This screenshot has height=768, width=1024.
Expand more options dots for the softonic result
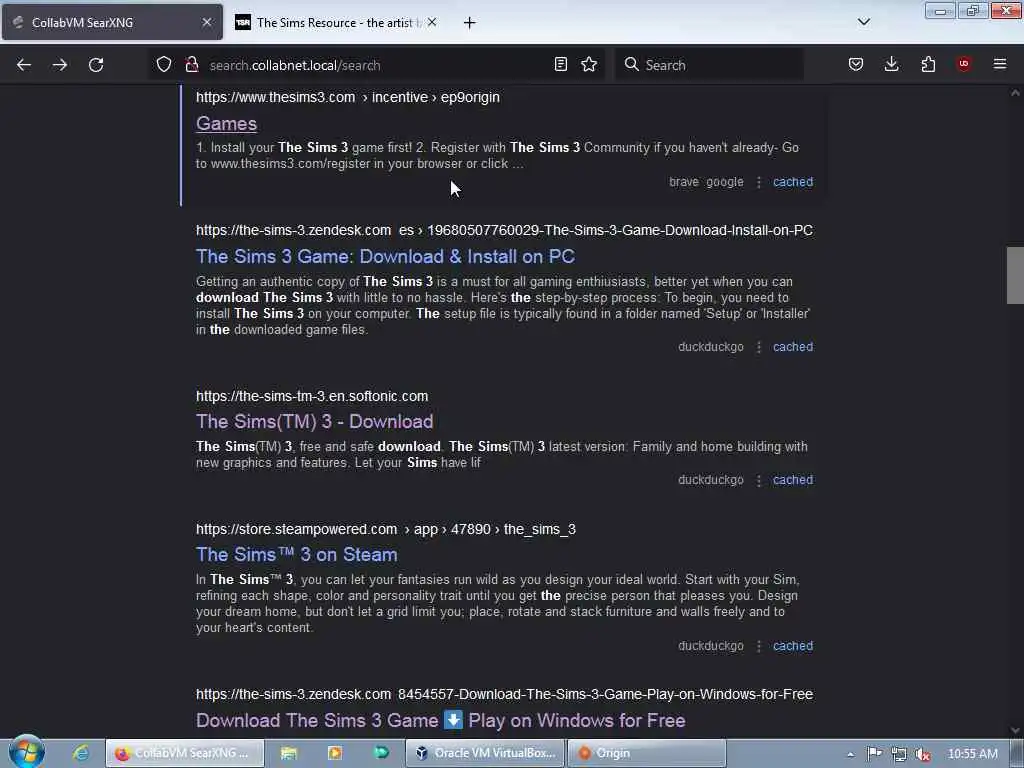pos(758,480)
